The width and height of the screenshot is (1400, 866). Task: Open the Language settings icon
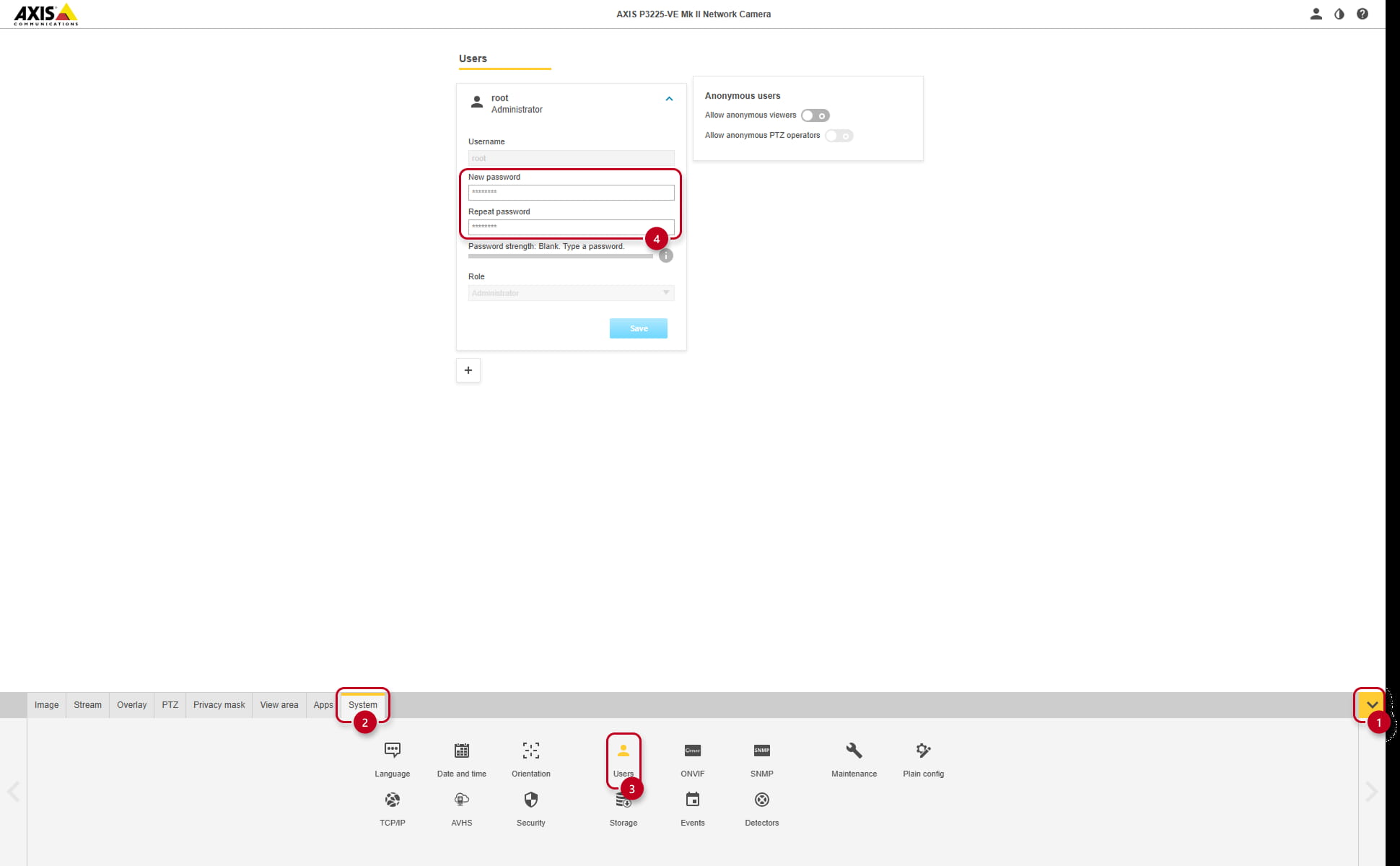click(x=392, y=751)
